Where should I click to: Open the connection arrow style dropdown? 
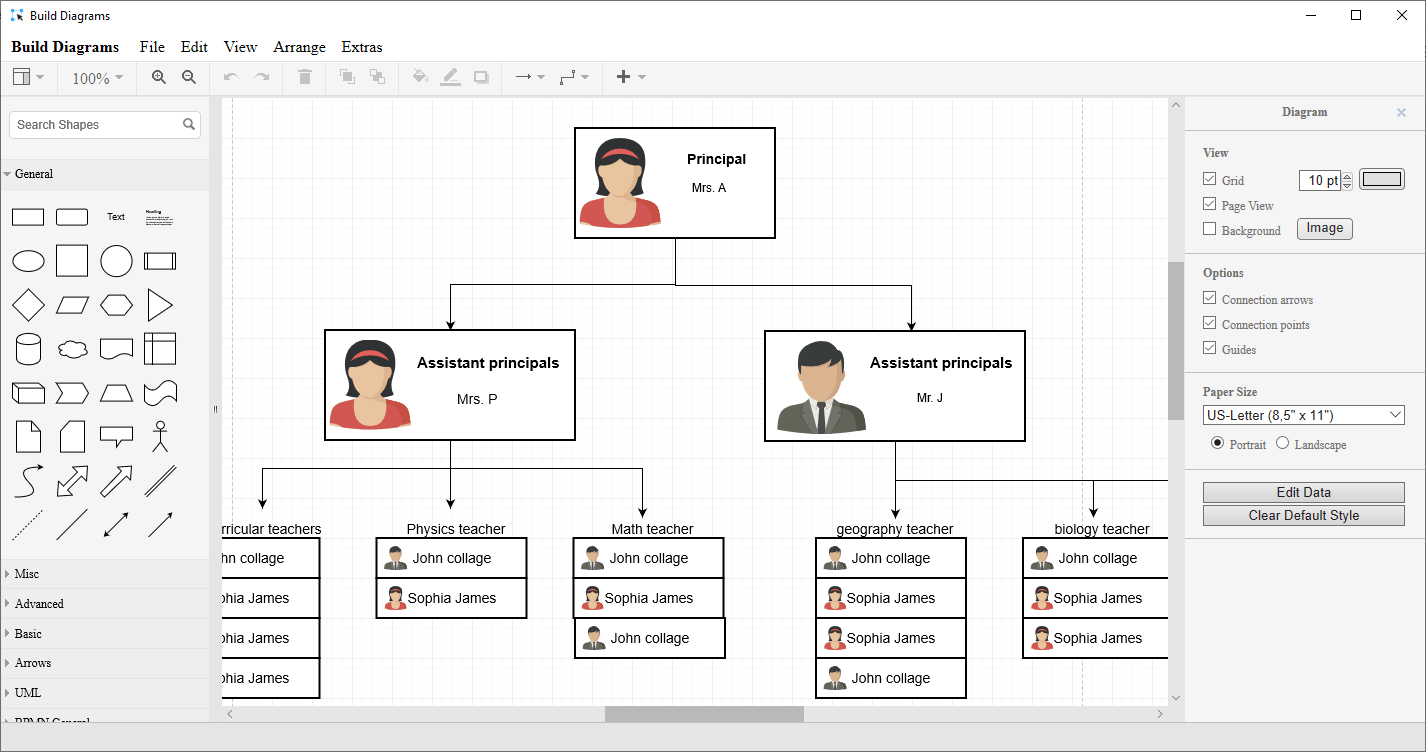coord(529,77)
